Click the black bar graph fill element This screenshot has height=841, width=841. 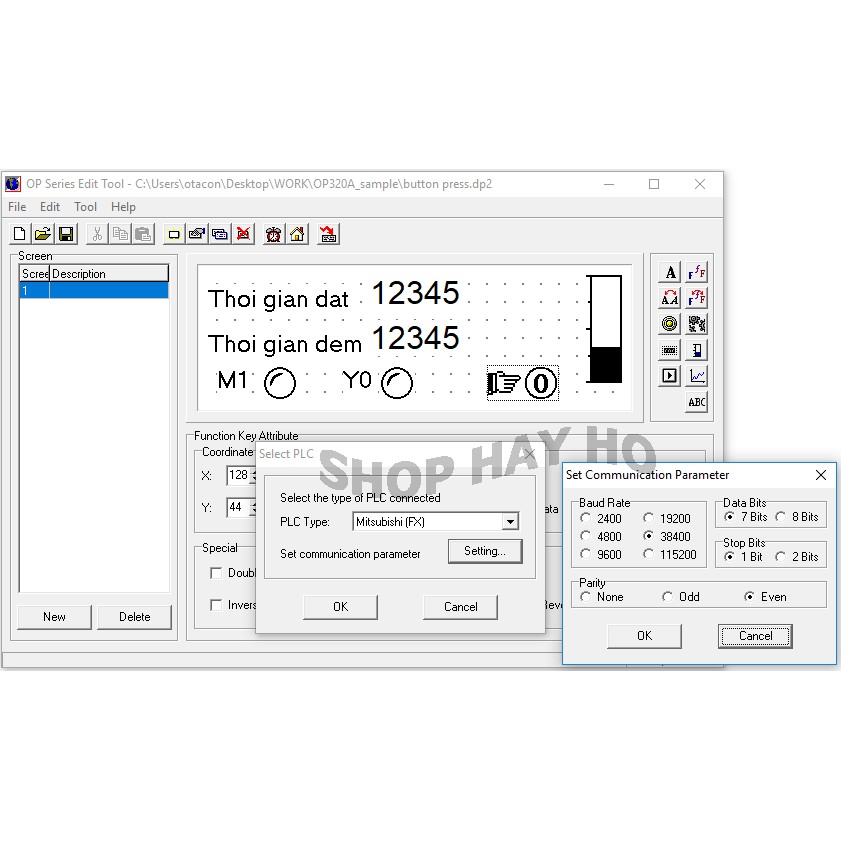pos(607,365)
